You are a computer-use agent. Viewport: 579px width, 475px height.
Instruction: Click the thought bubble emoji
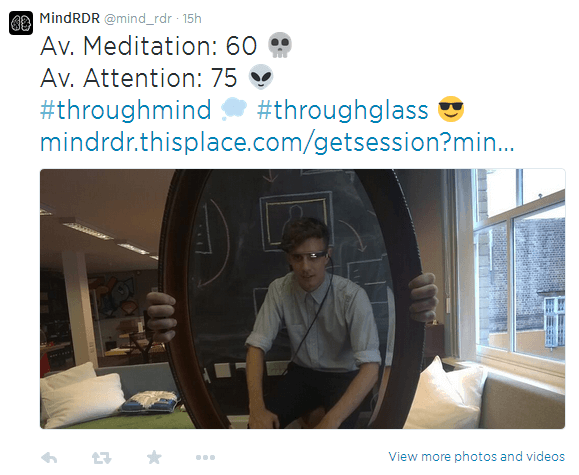(x=234, y=110)
